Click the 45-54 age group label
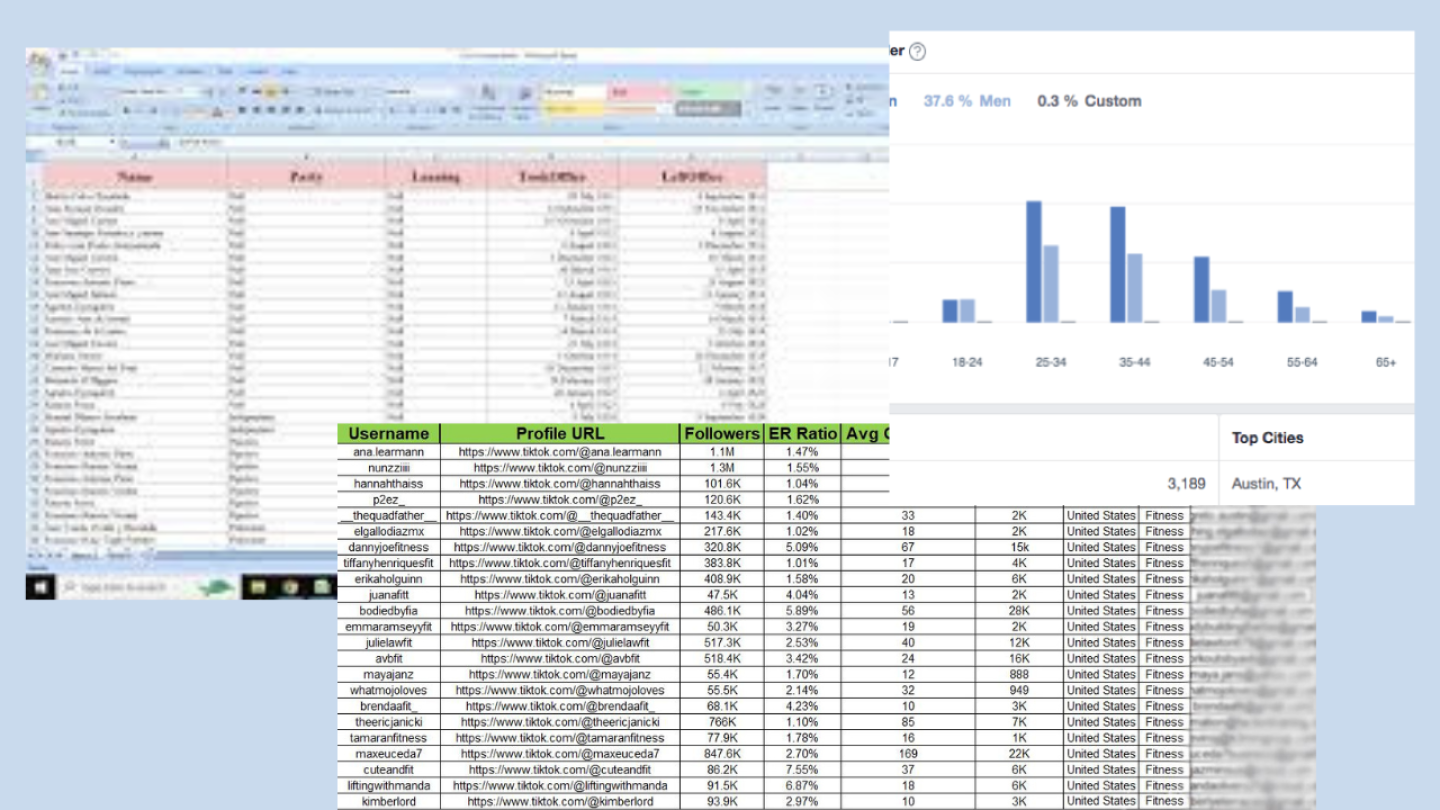The image size is (1440, 810). pyautogui.click(x=1218, y=362)
